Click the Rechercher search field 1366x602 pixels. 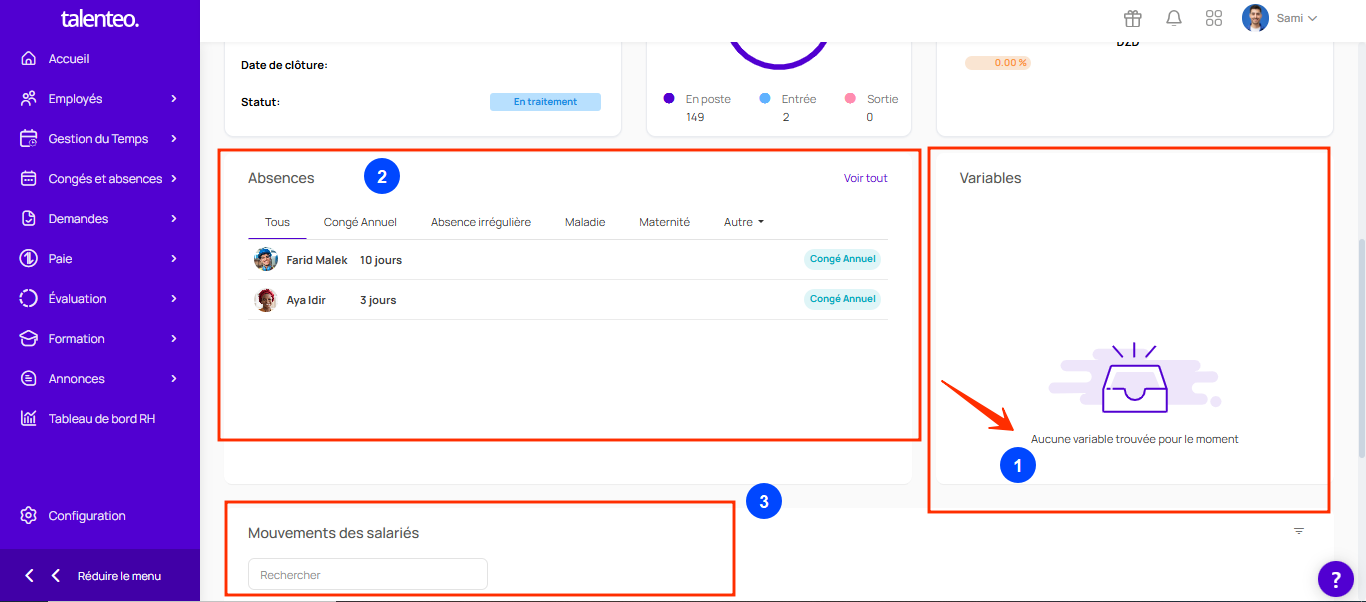(x=367, y=575)
